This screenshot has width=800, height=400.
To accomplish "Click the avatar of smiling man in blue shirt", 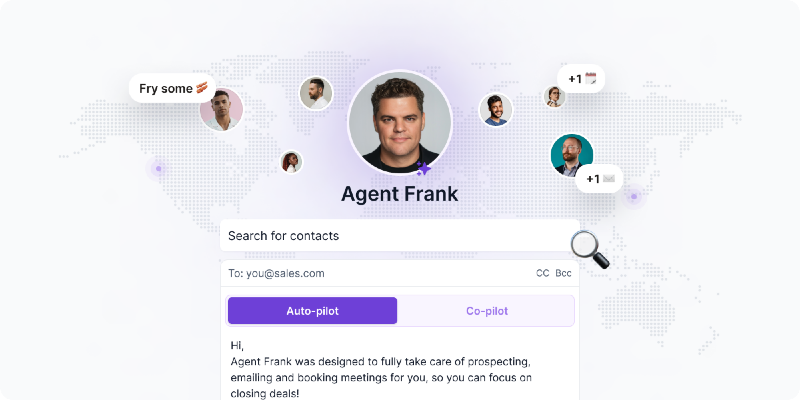I will tap(495, 110).
